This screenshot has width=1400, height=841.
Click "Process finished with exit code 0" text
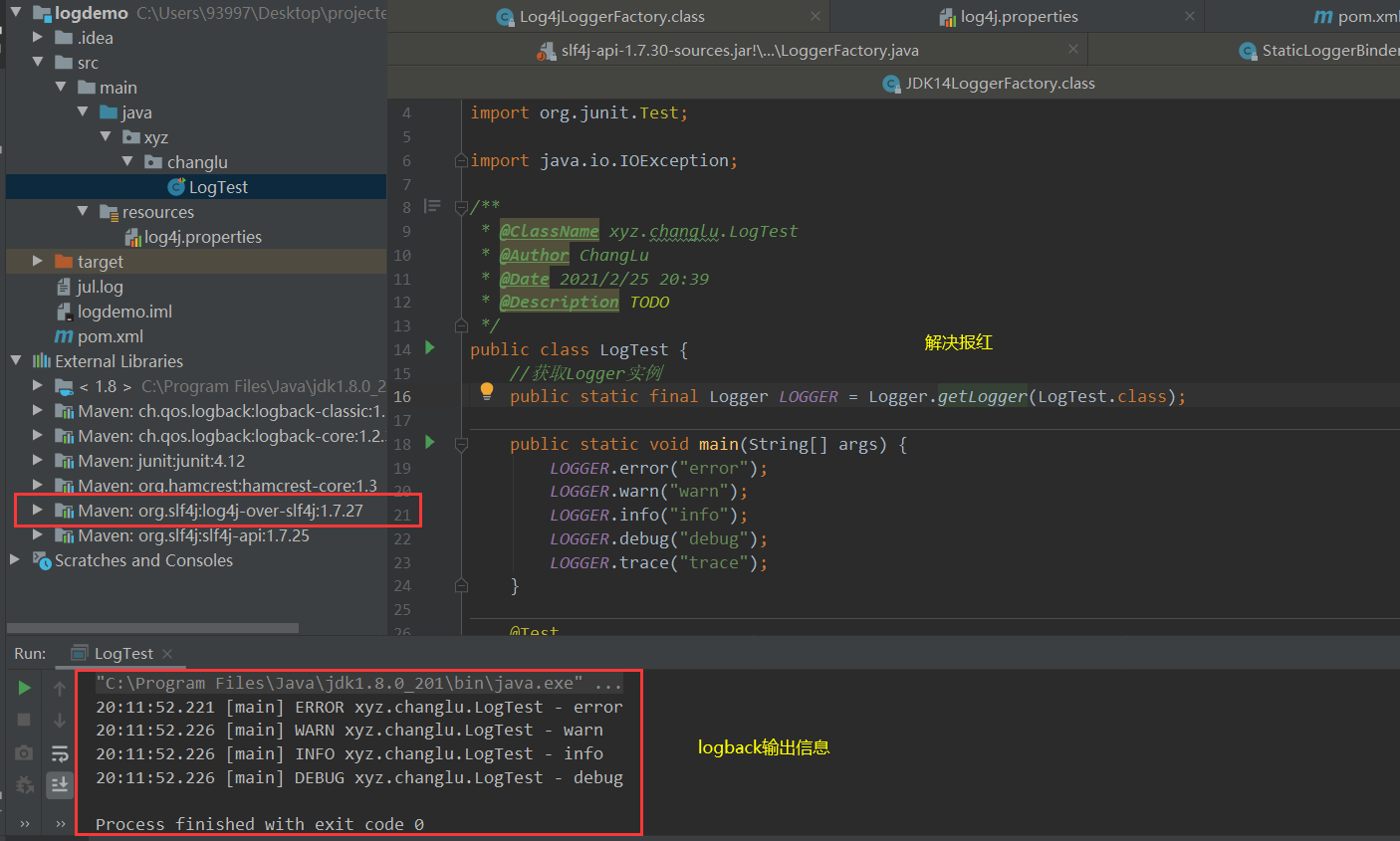(260, 824)
